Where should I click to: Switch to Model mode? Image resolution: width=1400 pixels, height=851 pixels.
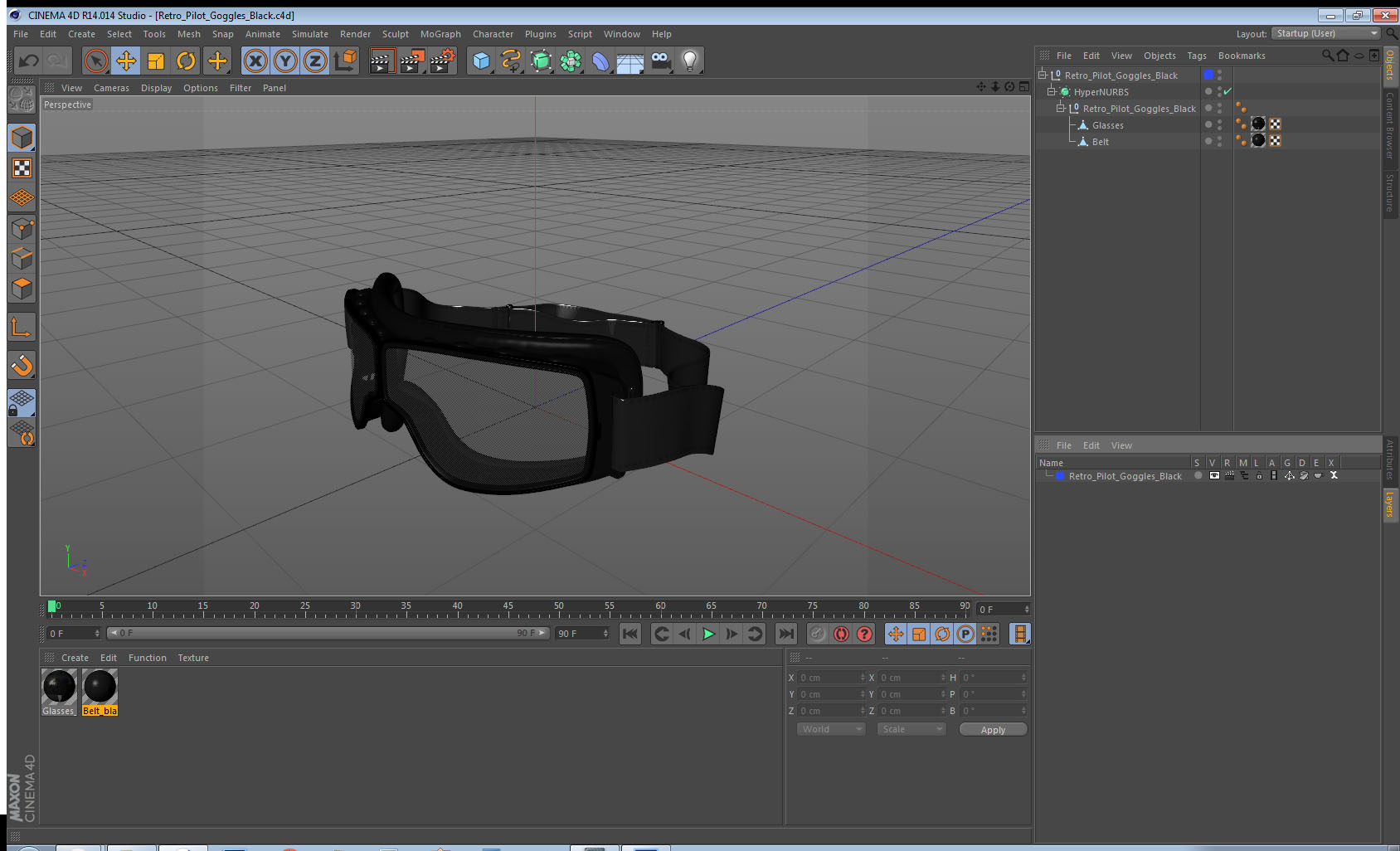click(x=22, y=138)
